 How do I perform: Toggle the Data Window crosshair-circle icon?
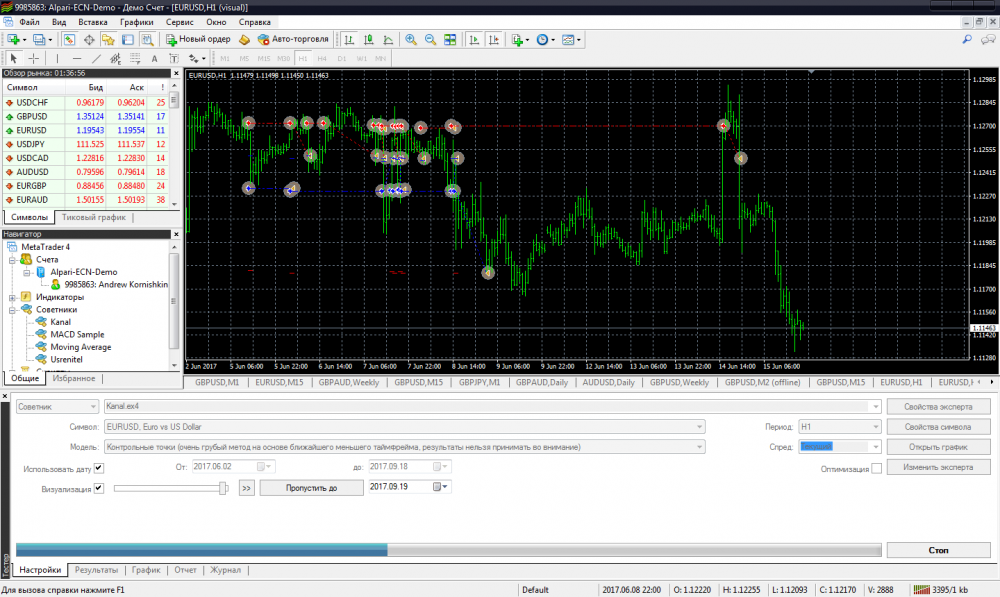pyautogui.click(x=89, y=40)
